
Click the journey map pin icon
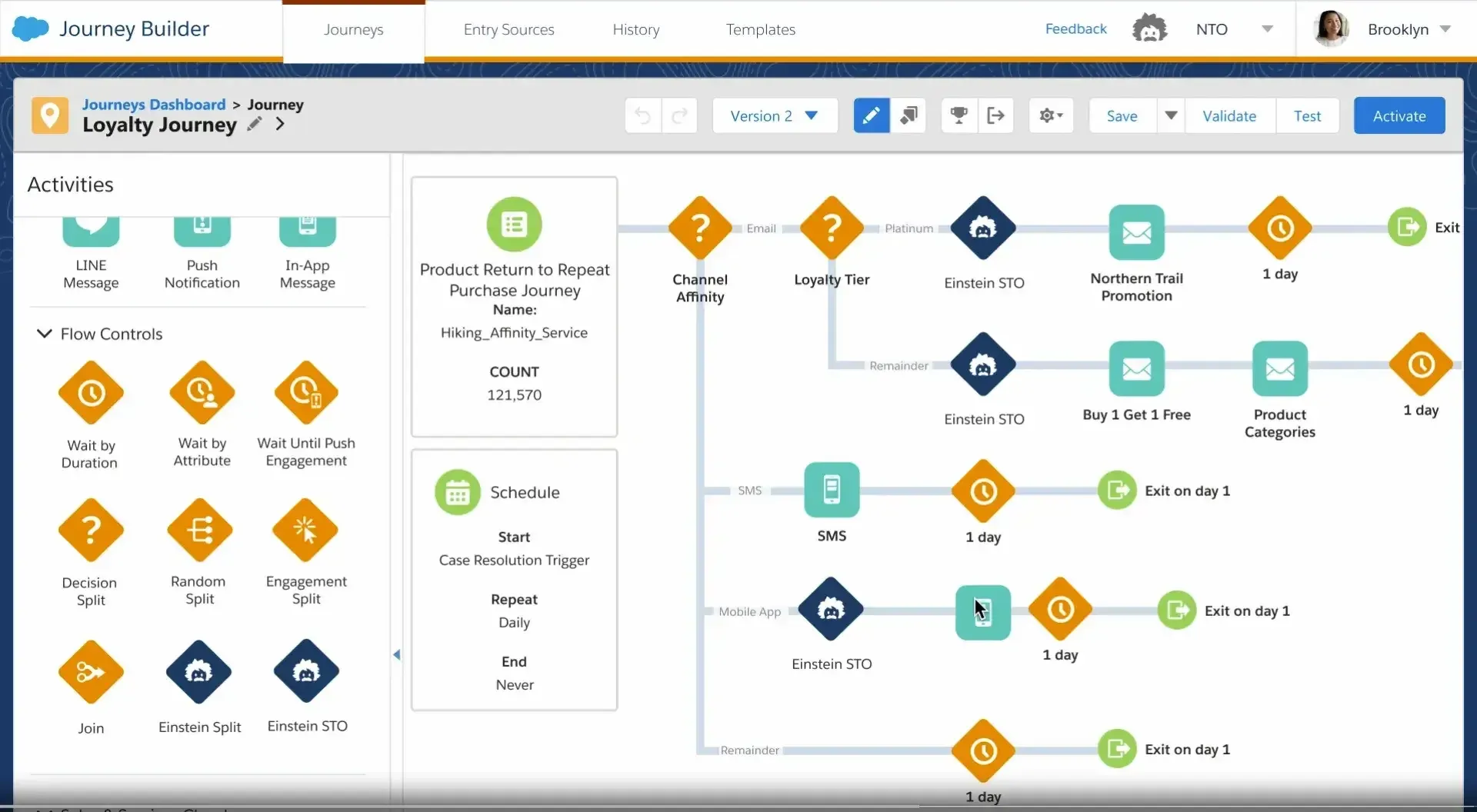coord(50,116)
